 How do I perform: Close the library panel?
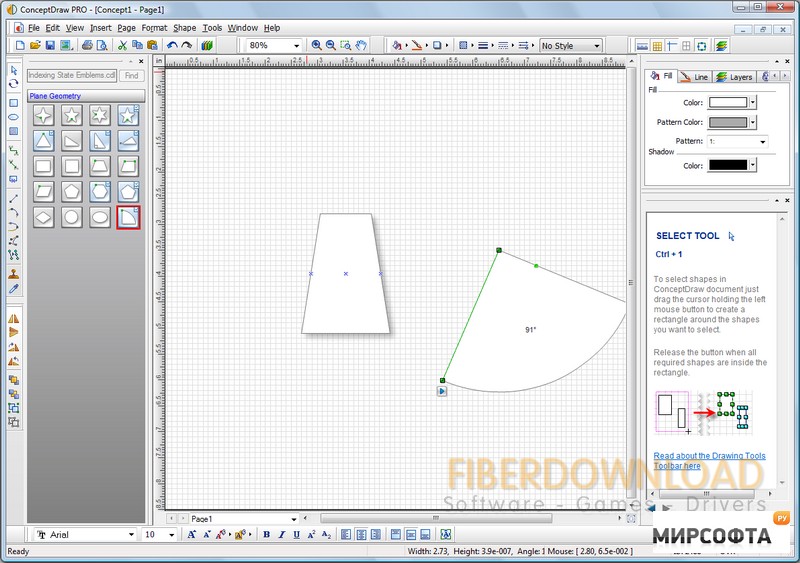(141, 61)
